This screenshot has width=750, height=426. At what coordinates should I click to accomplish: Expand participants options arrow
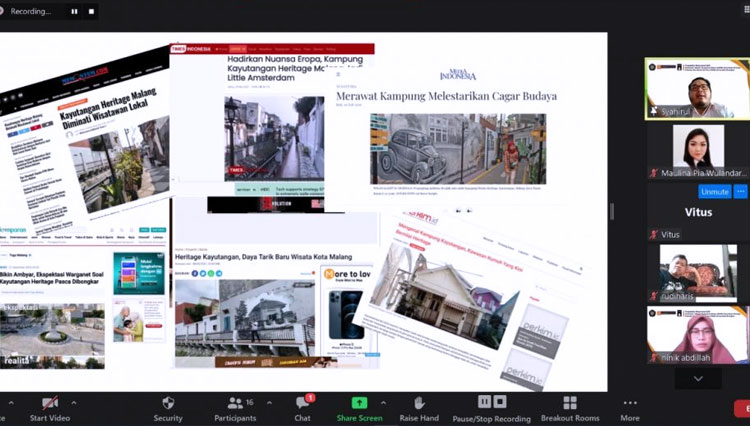(269, 403)
